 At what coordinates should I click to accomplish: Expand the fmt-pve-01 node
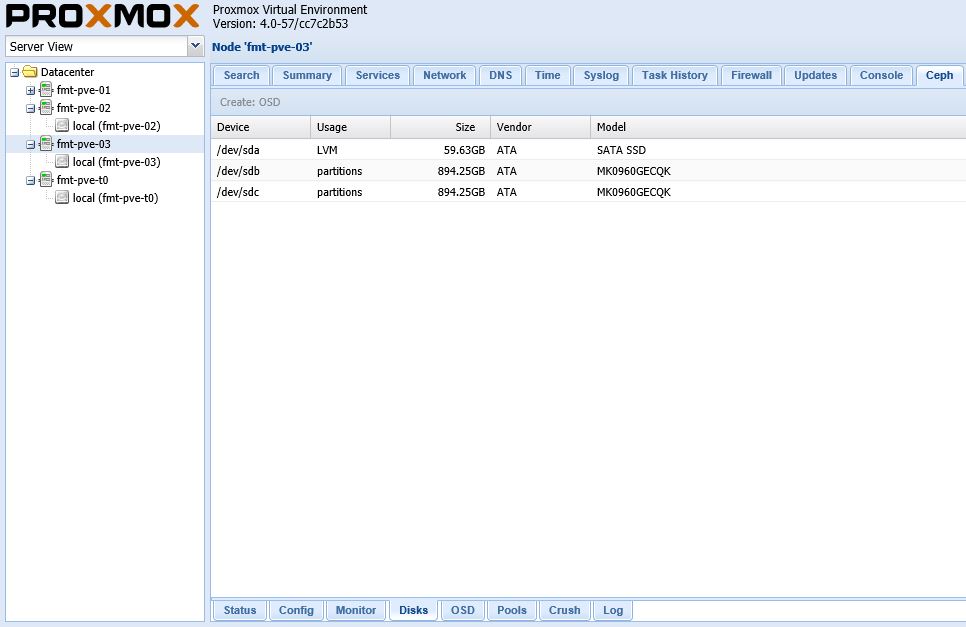tap(30, 91)
